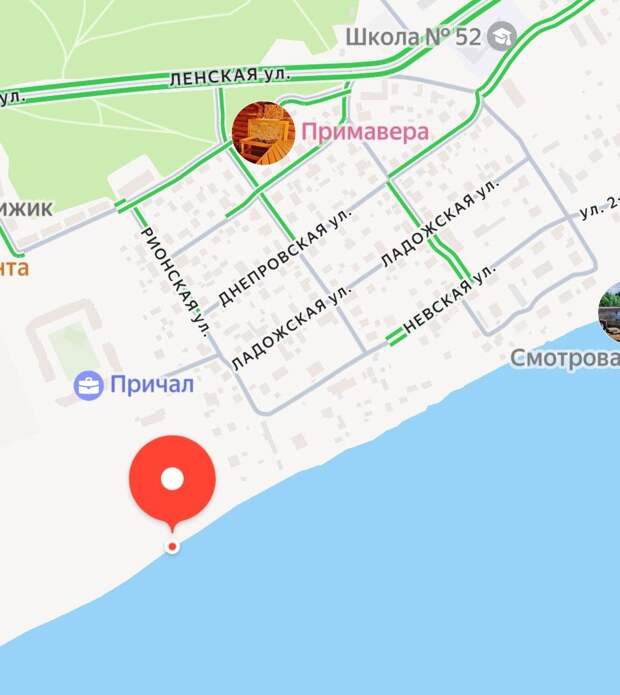The image size is (620, 695).
Task: Select the partial orange place label at left edge
Action: [14, 268]
